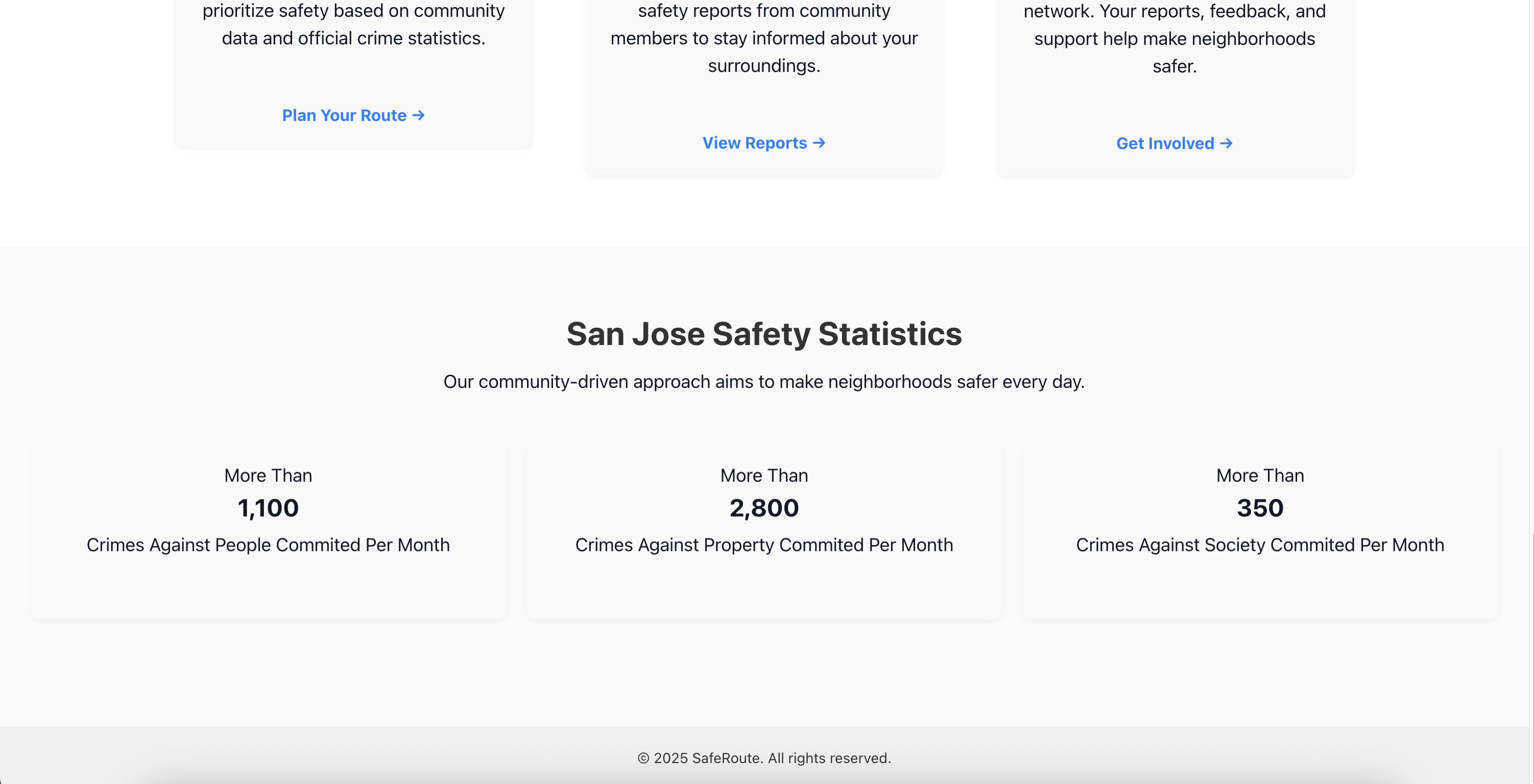Open the View Reports link
This screenshot has height=784, width=1534.
(x=755, y=143)
